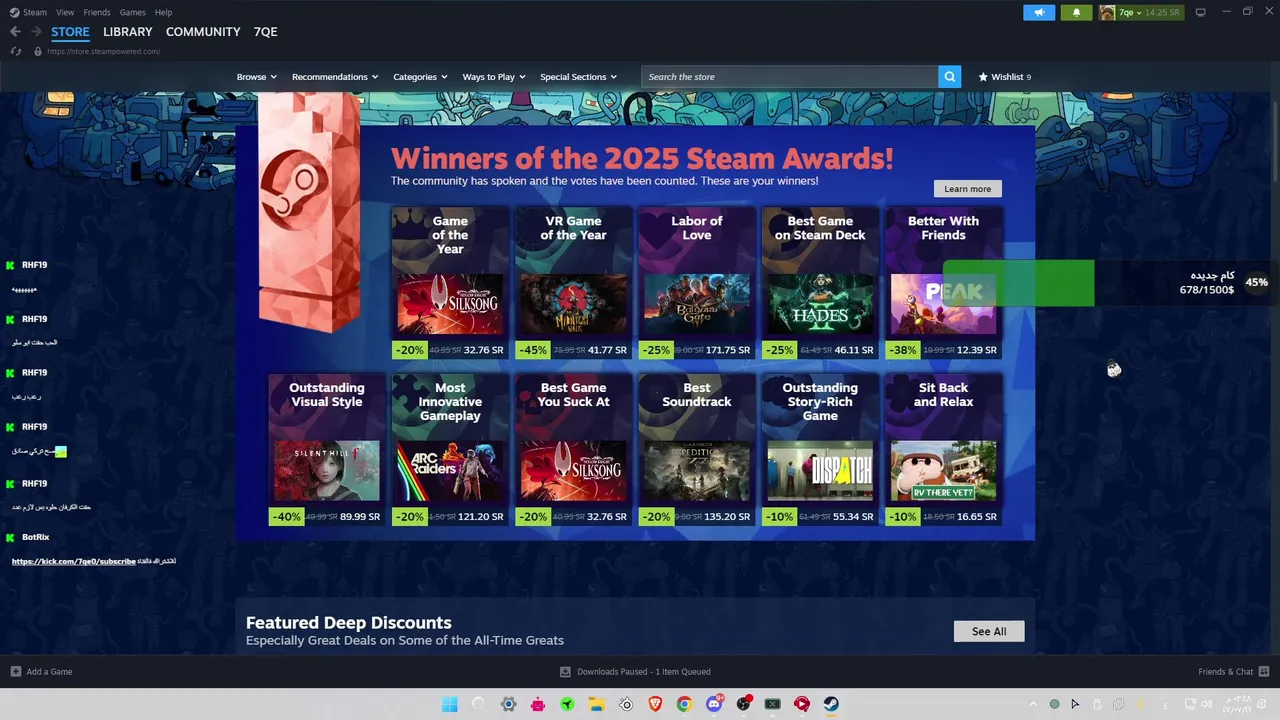Open RV There Yet? thumbnail
Viewport: 1280px width, 720px height.
click(x=943, y=470)
